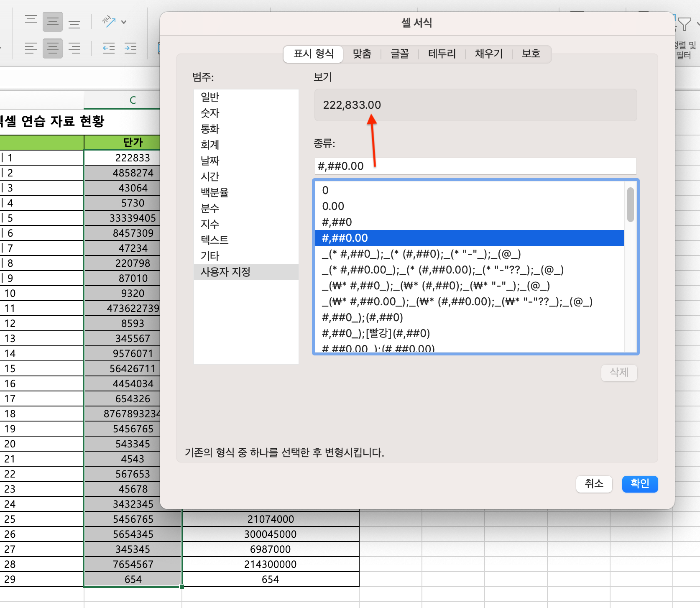The image size is (700, 608).
Task: Switch to the 채우기 tab
Action: (488, 54)
